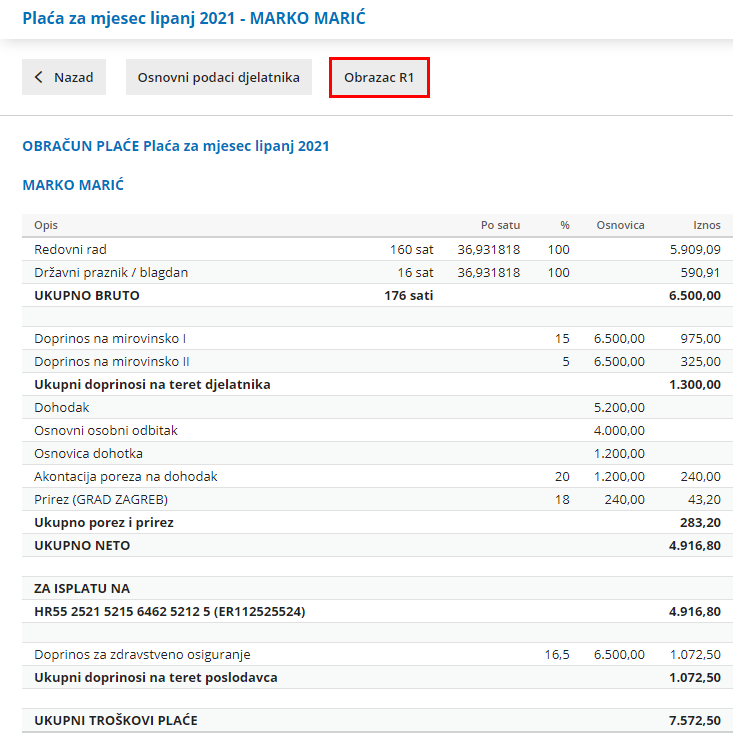Click the Opis column header
The height and width of the screenshot is (743, 733).
46,225
